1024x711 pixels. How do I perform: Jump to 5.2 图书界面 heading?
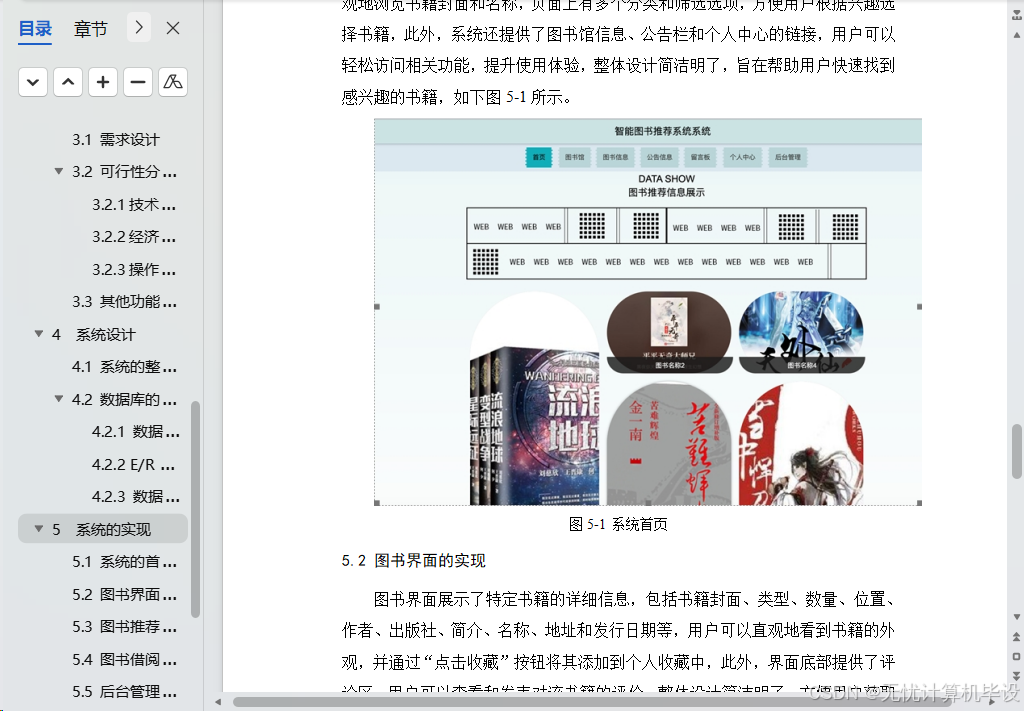click(x=124, y=594)
